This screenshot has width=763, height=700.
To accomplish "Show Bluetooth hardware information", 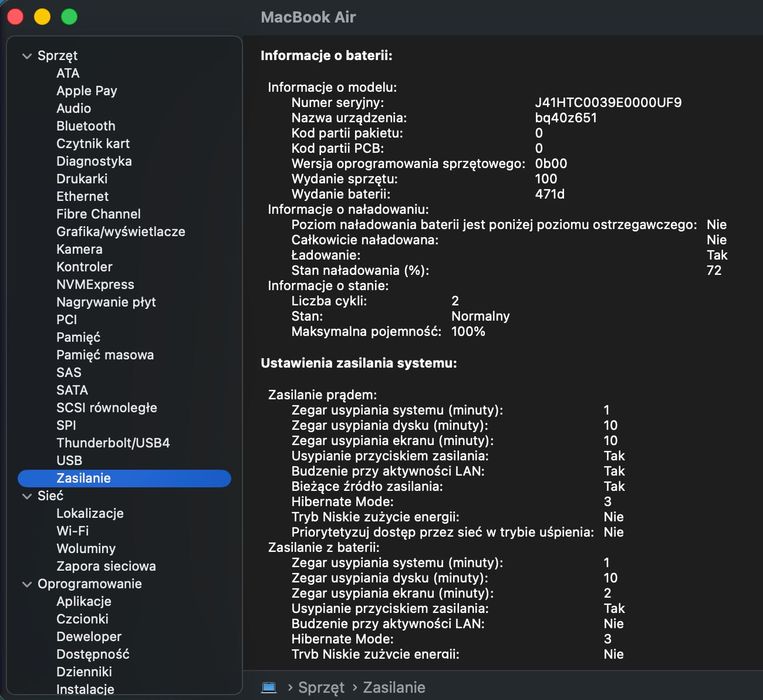I will tap(86, 126).
